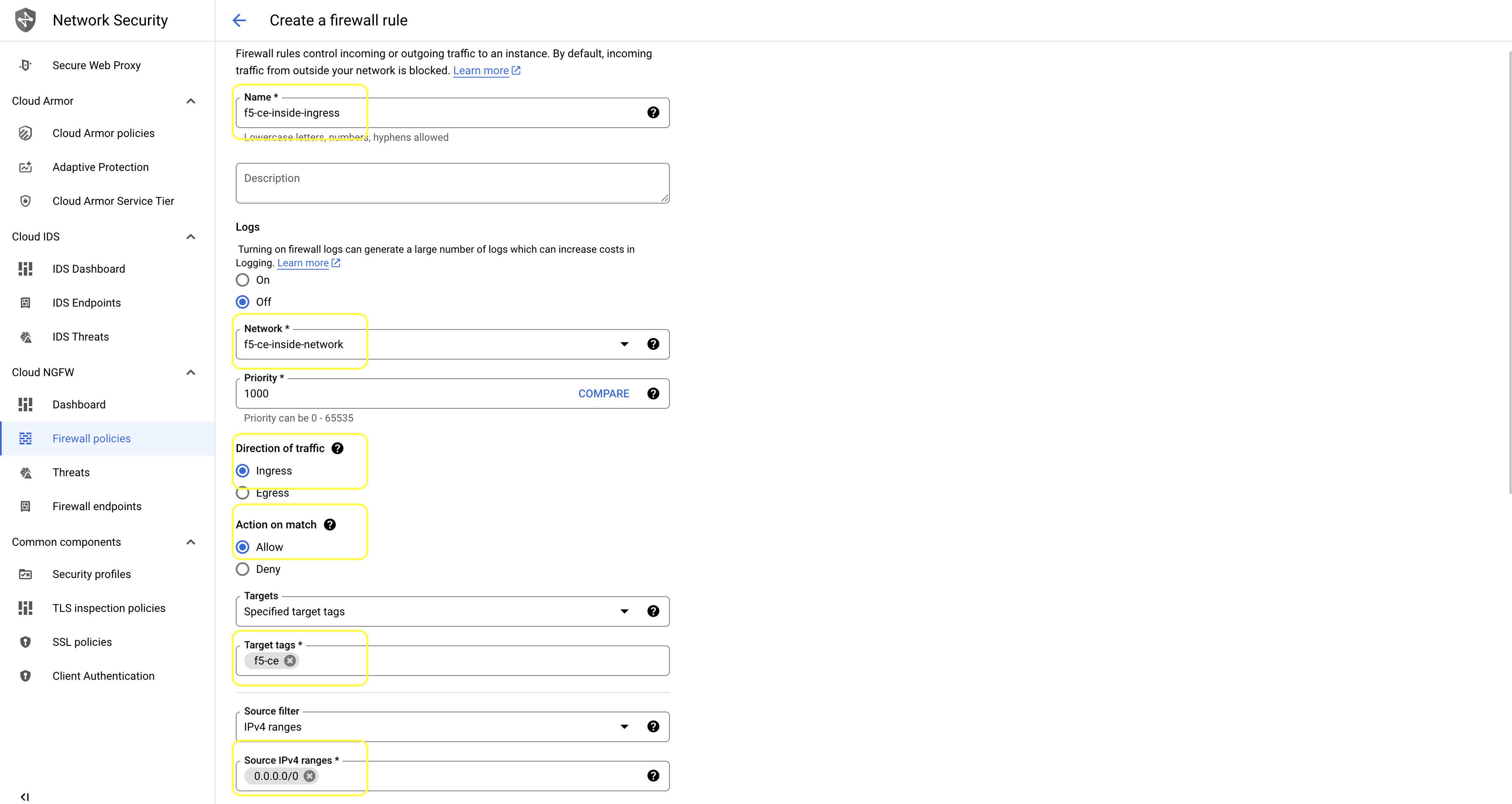Screen dimensions: 1512x804
Task: Open the Targets dropdown
Action: pyautogui.click(x=624, y=611)
